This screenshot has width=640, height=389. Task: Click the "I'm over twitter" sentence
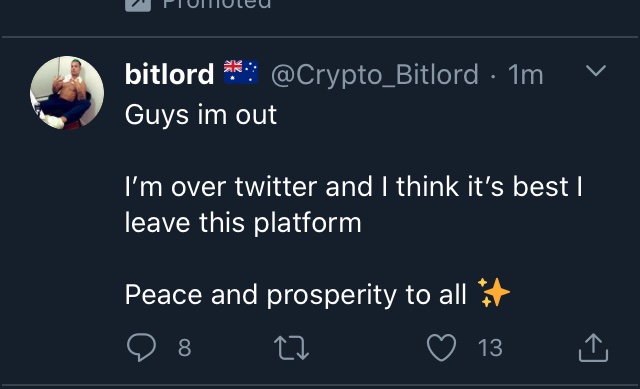353,187
